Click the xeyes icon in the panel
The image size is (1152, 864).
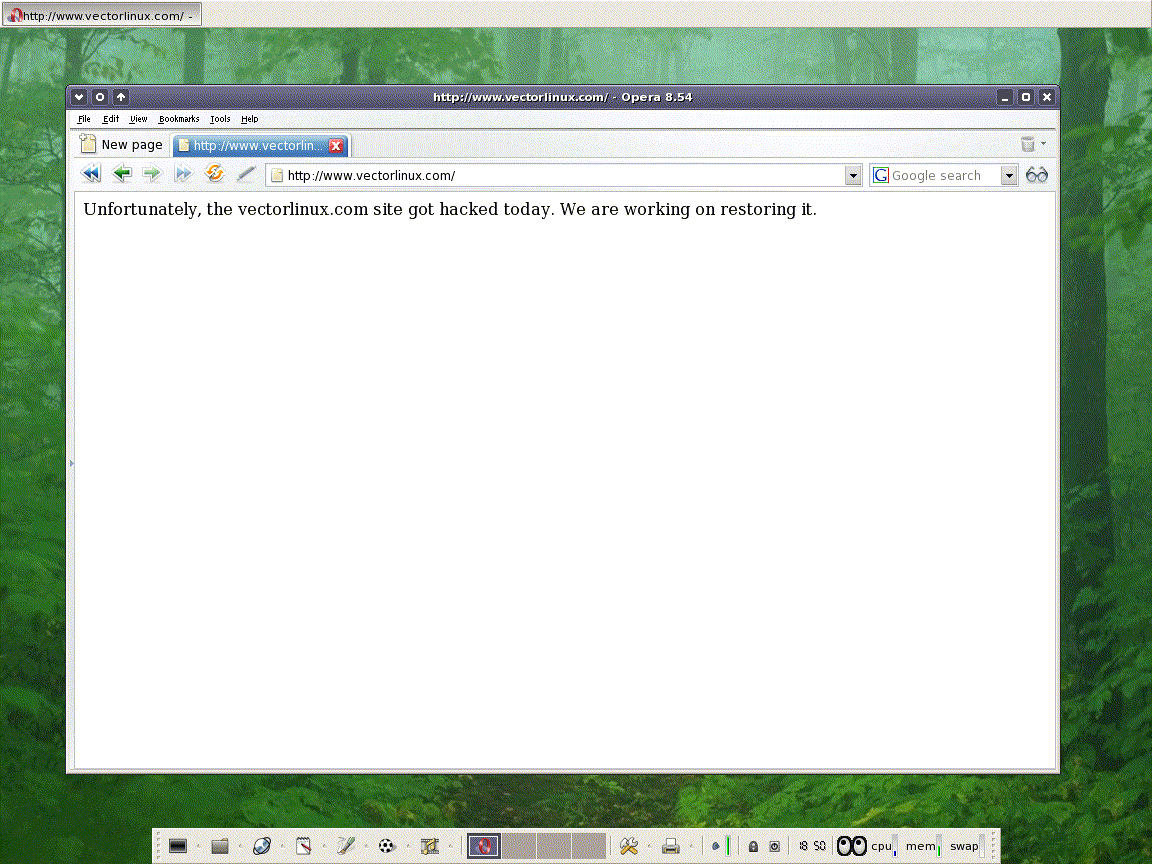852,846
